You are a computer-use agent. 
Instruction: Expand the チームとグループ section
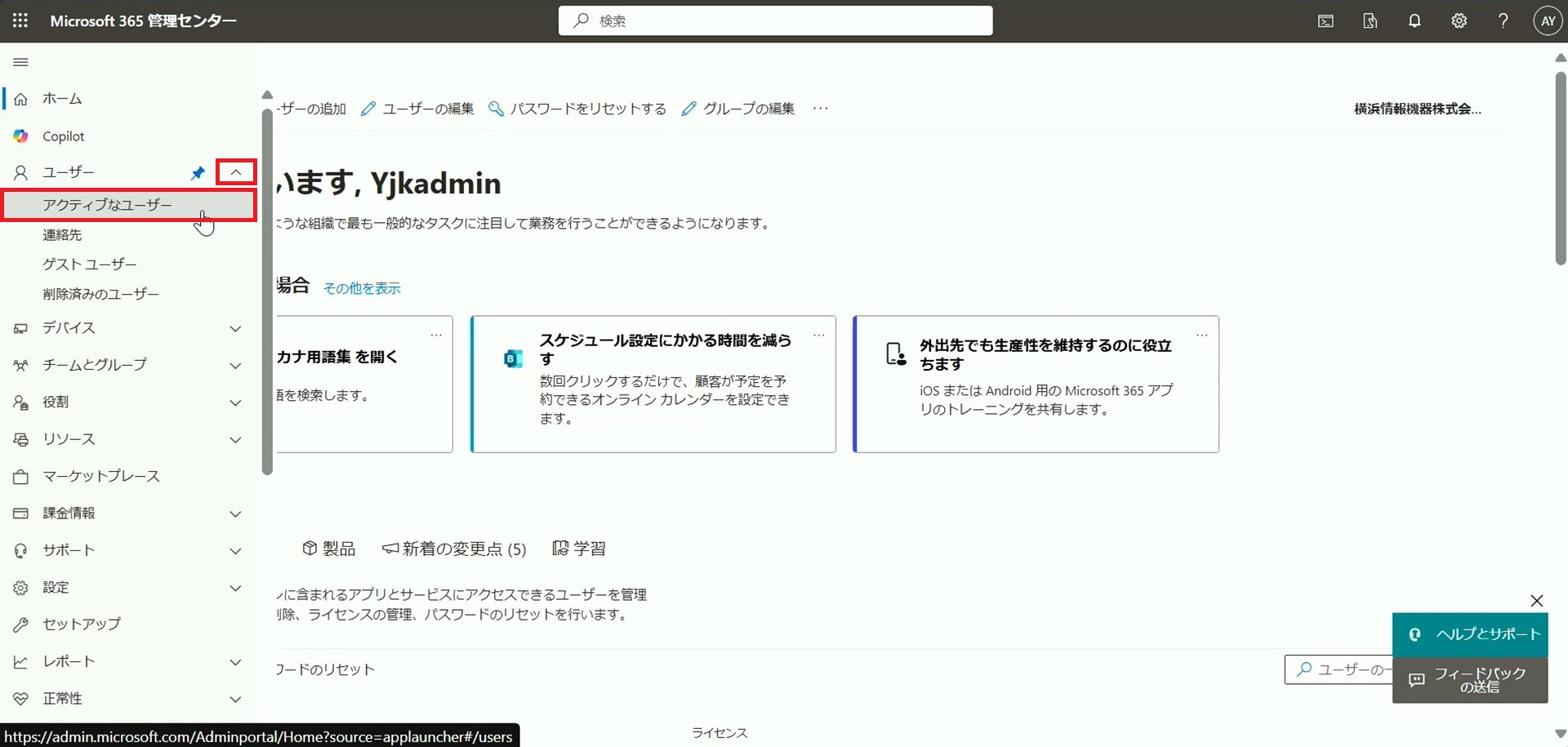click(235, 365)
